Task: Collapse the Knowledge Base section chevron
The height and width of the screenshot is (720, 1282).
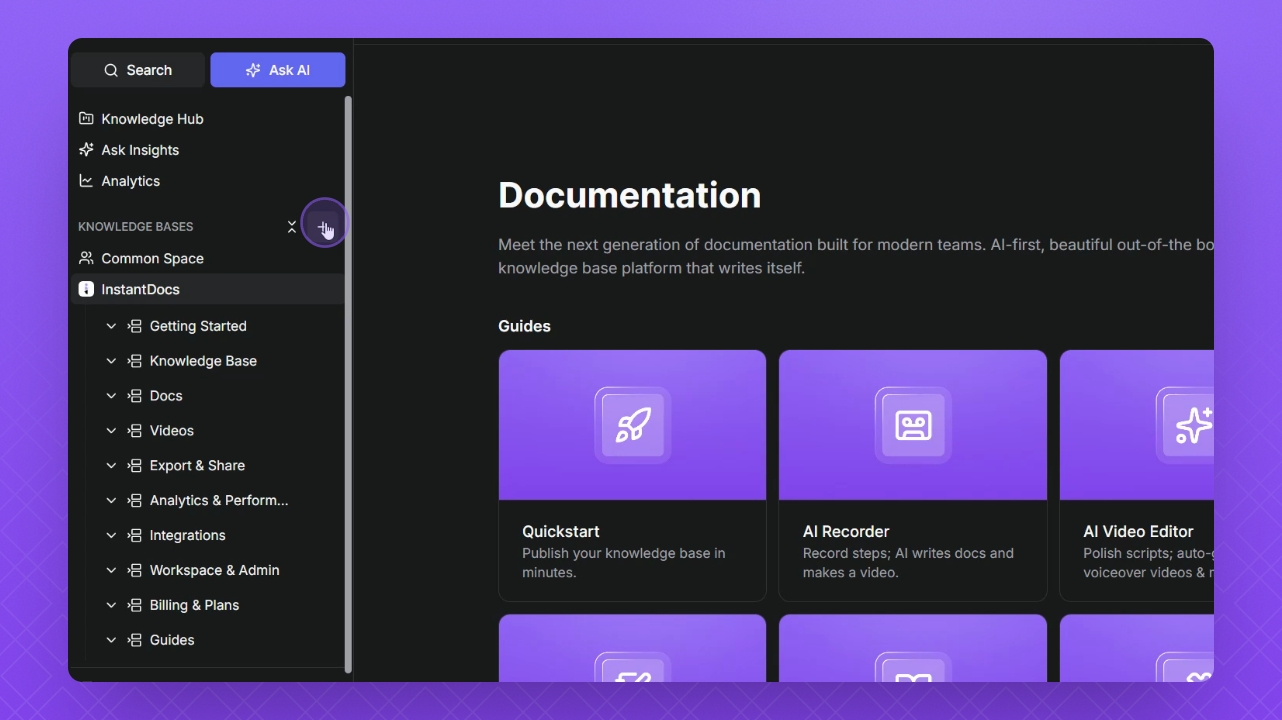Action: pyautogui.click(x=111, y=361)
